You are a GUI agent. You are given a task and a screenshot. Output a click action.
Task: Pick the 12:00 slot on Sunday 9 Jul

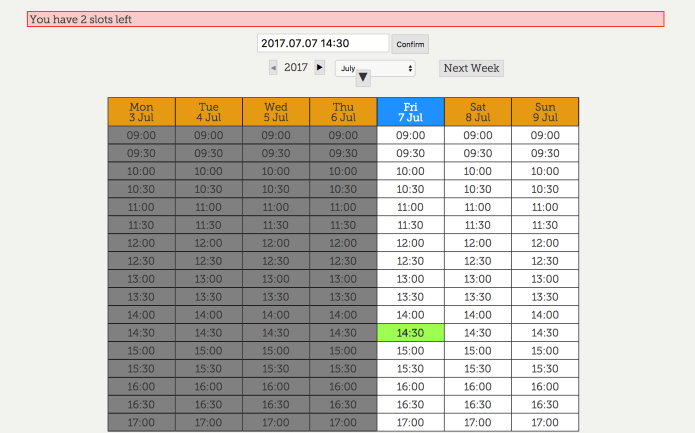coord(545,243)
